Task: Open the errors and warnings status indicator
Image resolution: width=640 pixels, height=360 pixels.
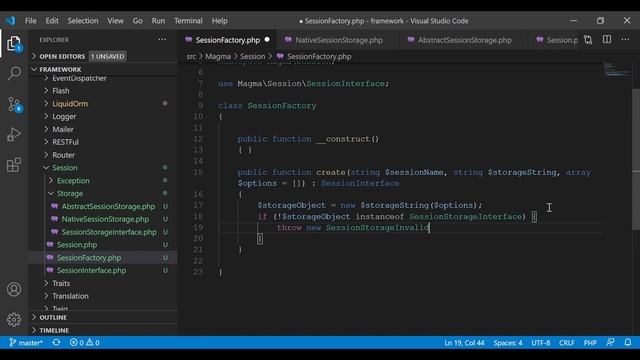Action: tap(84, 342)
